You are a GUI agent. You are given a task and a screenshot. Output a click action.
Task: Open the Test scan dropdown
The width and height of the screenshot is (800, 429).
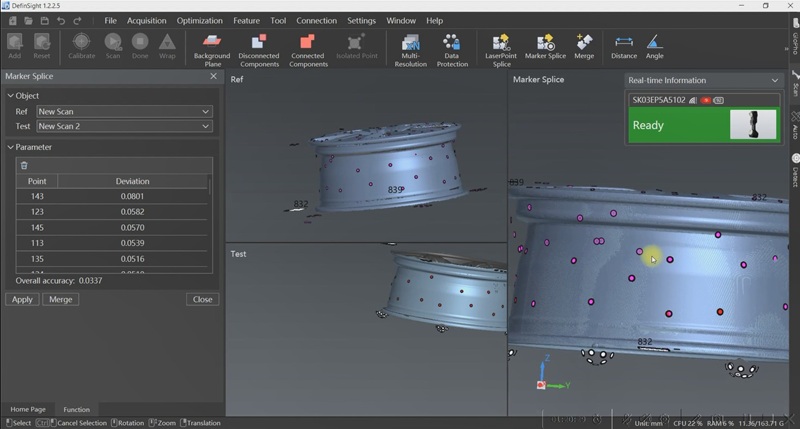[x=124, y=127]
